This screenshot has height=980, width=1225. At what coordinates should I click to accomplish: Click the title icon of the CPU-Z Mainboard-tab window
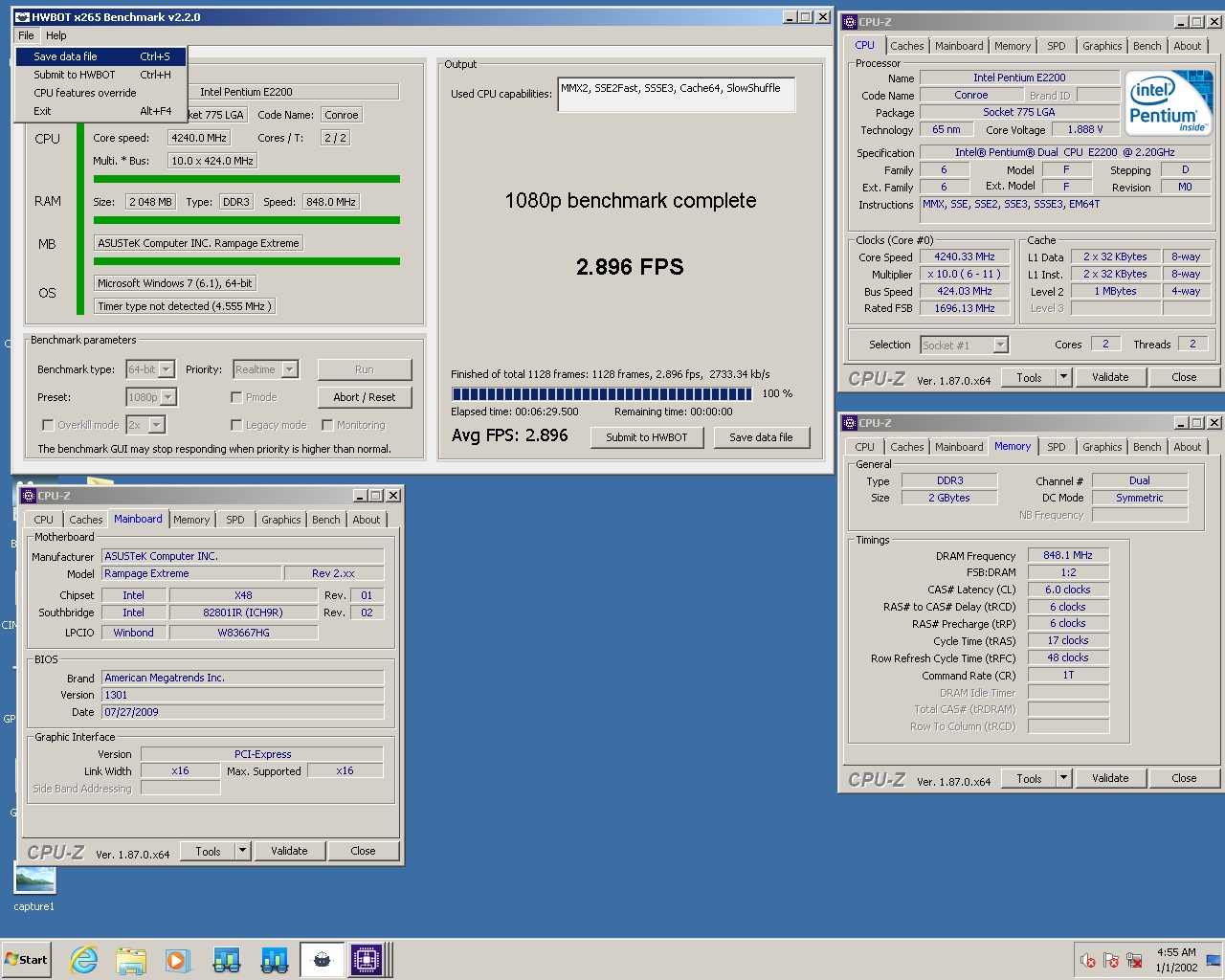pyautogui.click(x=29, y=496)
